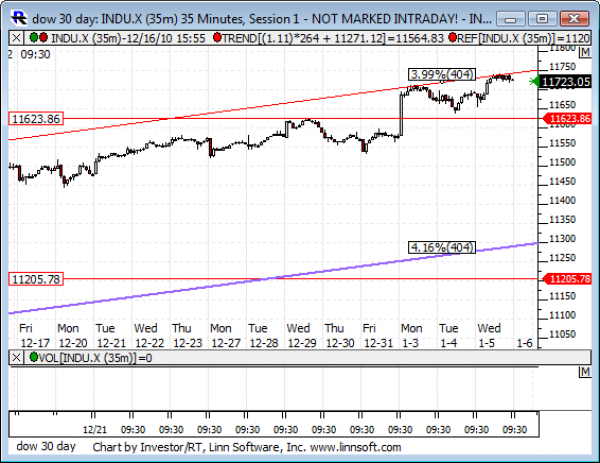Click the Wed 1-5 date label

click(x=489, y=336)
